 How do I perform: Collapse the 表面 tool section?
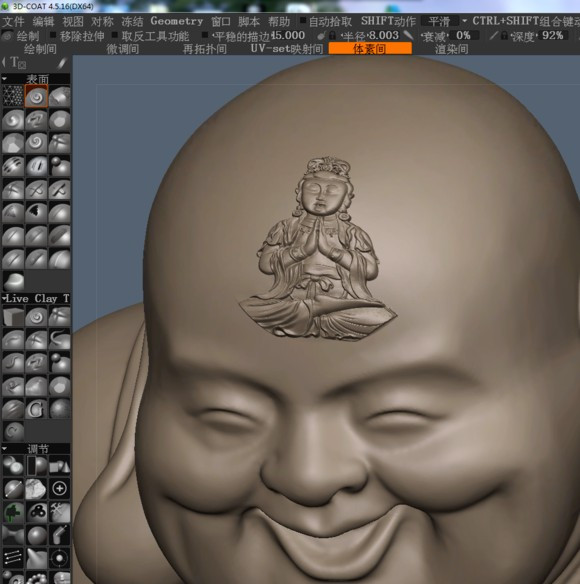click(x=5, y=79)
